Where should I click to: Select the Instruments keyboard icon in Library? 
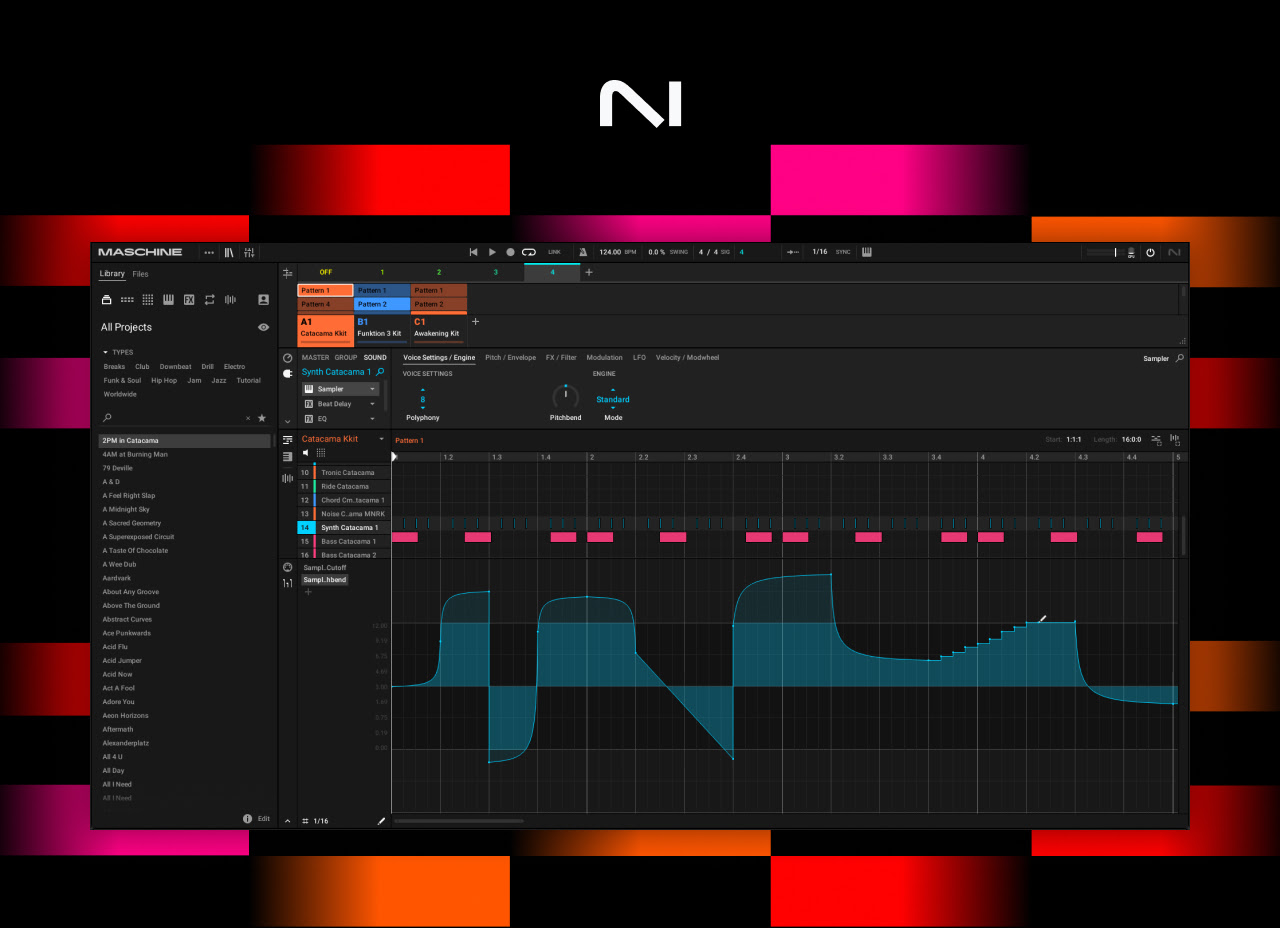(168, 300)
